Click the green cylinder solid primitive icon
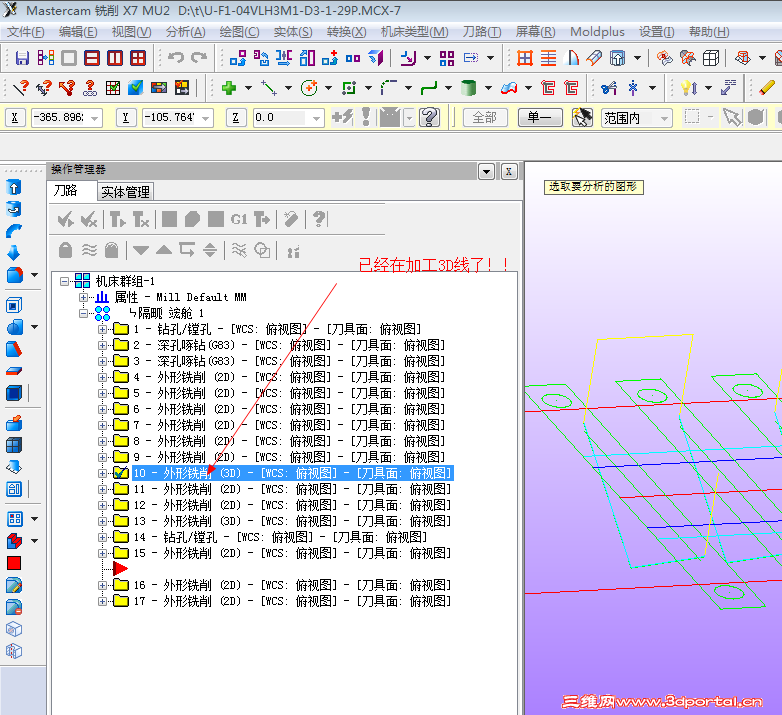This screenshot has width=782, height=715. (x=468, y=88)
